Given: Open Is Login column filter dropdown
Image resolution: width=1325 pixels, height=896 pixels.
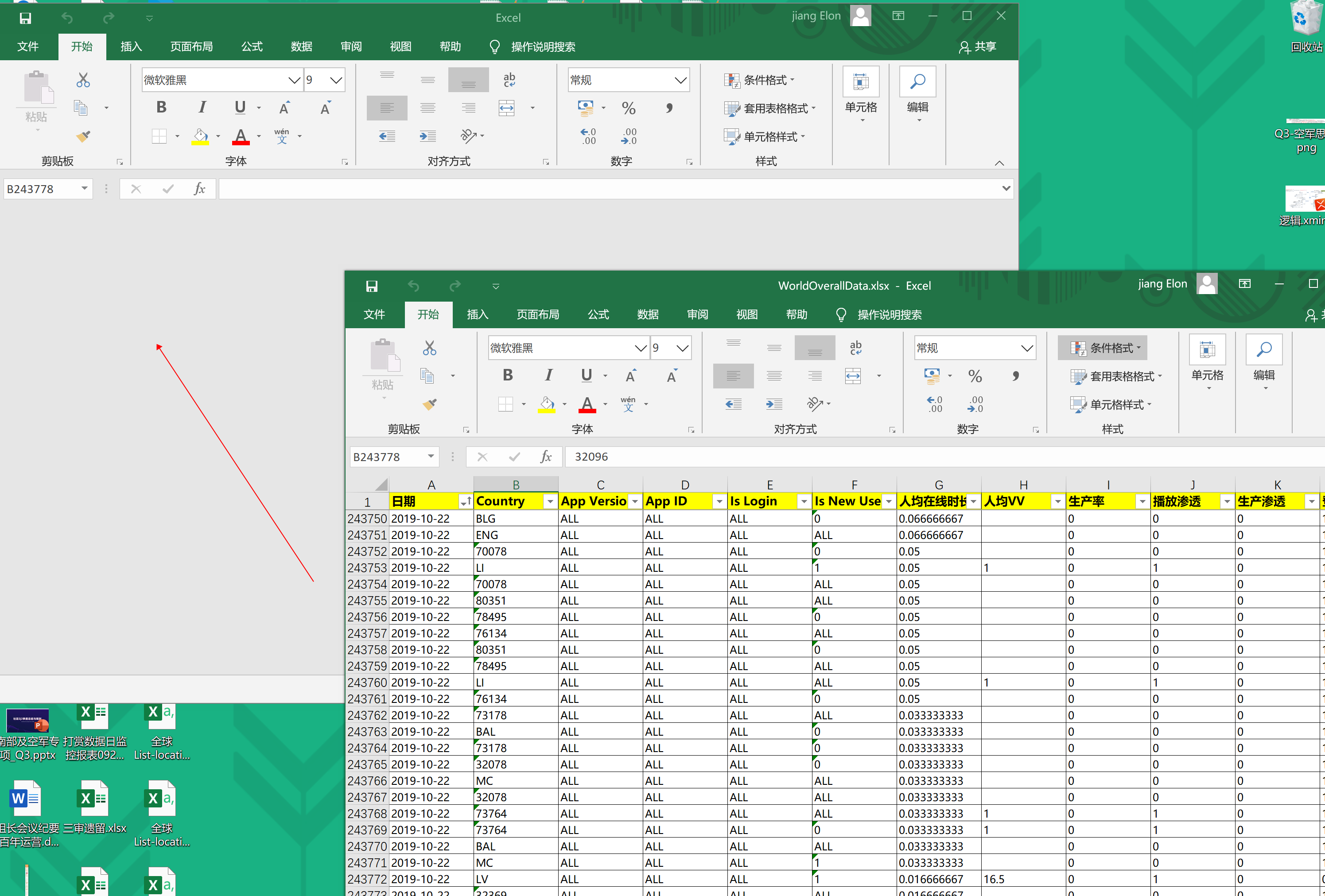Looking at the screenshot, I should [803, 501].
